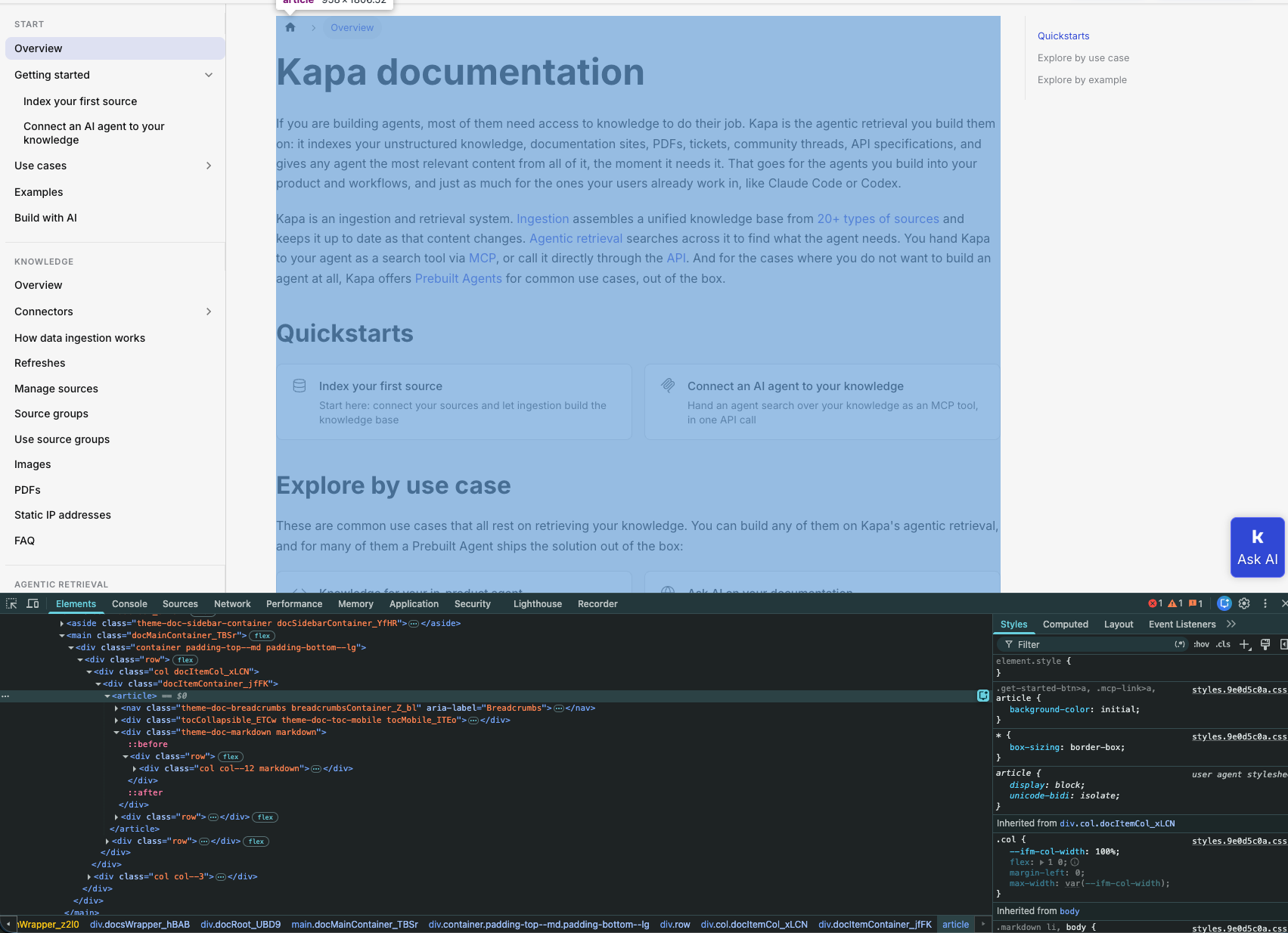Click styles.9e0d5c0a.css link beside box-sizing rule

click(1239, 736)
